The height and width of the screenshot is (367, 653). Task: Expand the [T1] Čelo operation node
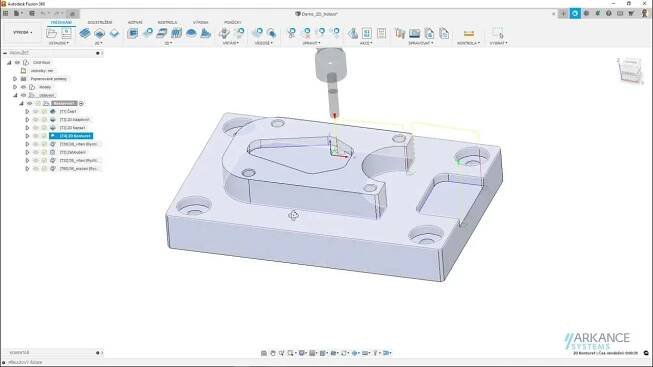coord(27,111)
